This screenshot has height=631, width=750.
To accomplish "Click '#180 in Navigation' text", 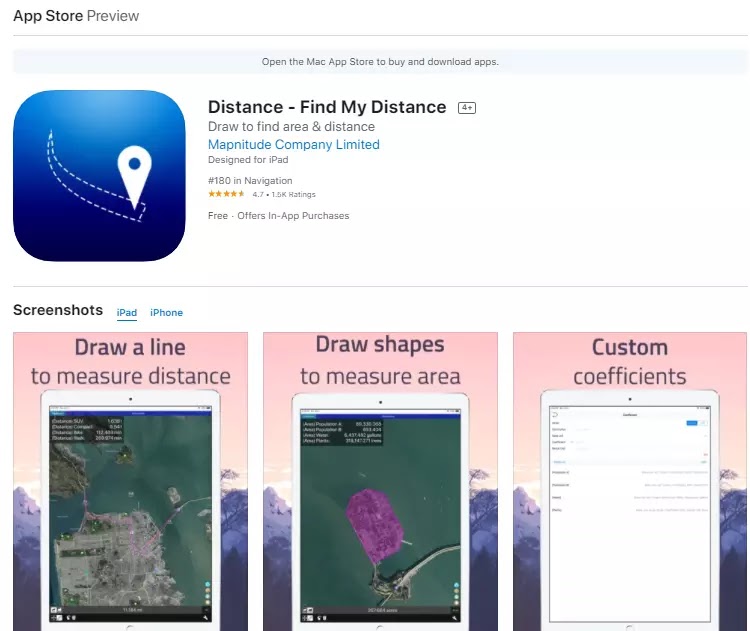I will tap(250, 180).
